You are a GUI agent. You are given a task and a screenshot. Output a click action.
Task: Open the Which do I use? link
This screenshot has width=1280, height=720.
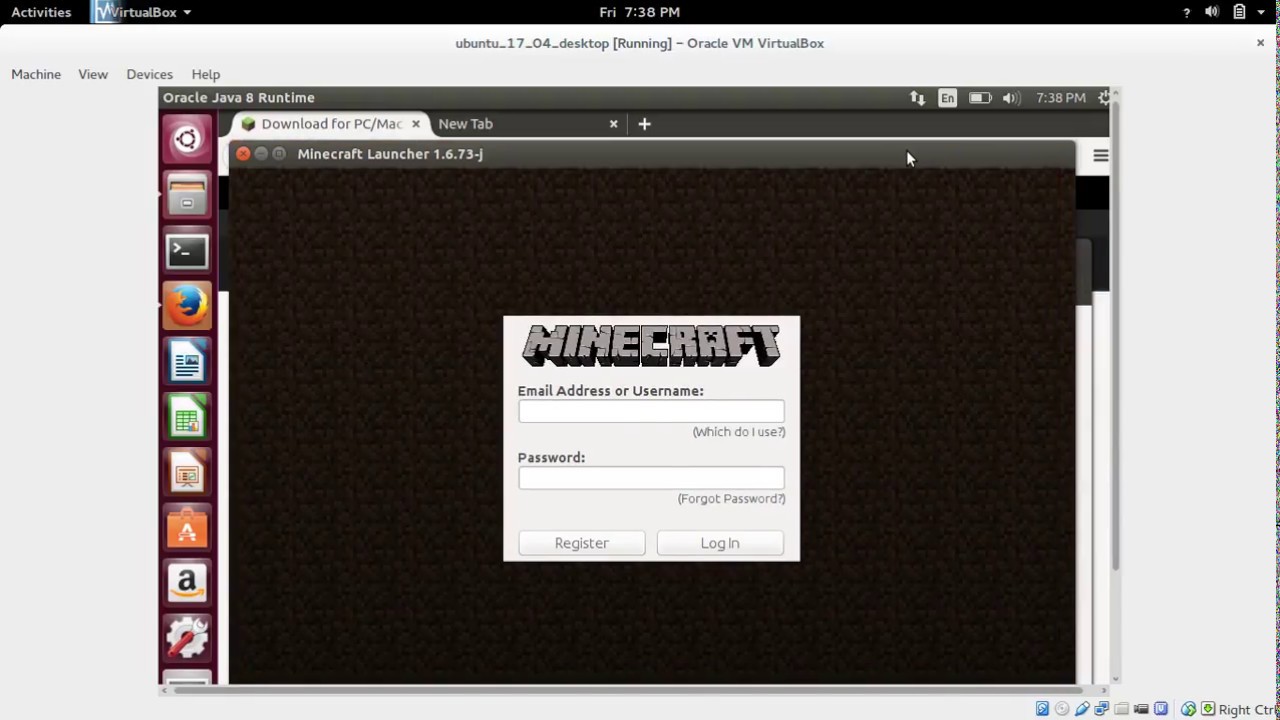739,432
